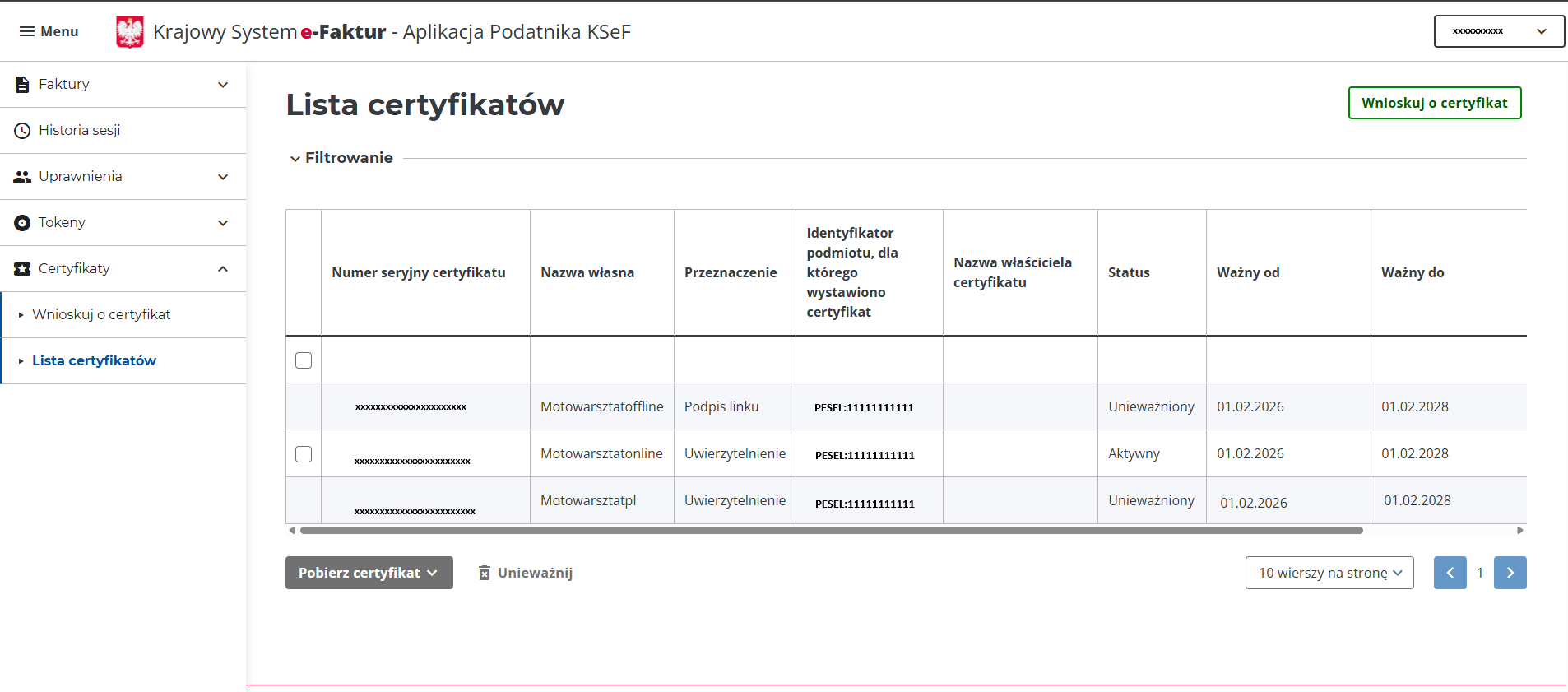Click the Historia sesji clock icon
1568x692 pixels.
click(22, 131)
